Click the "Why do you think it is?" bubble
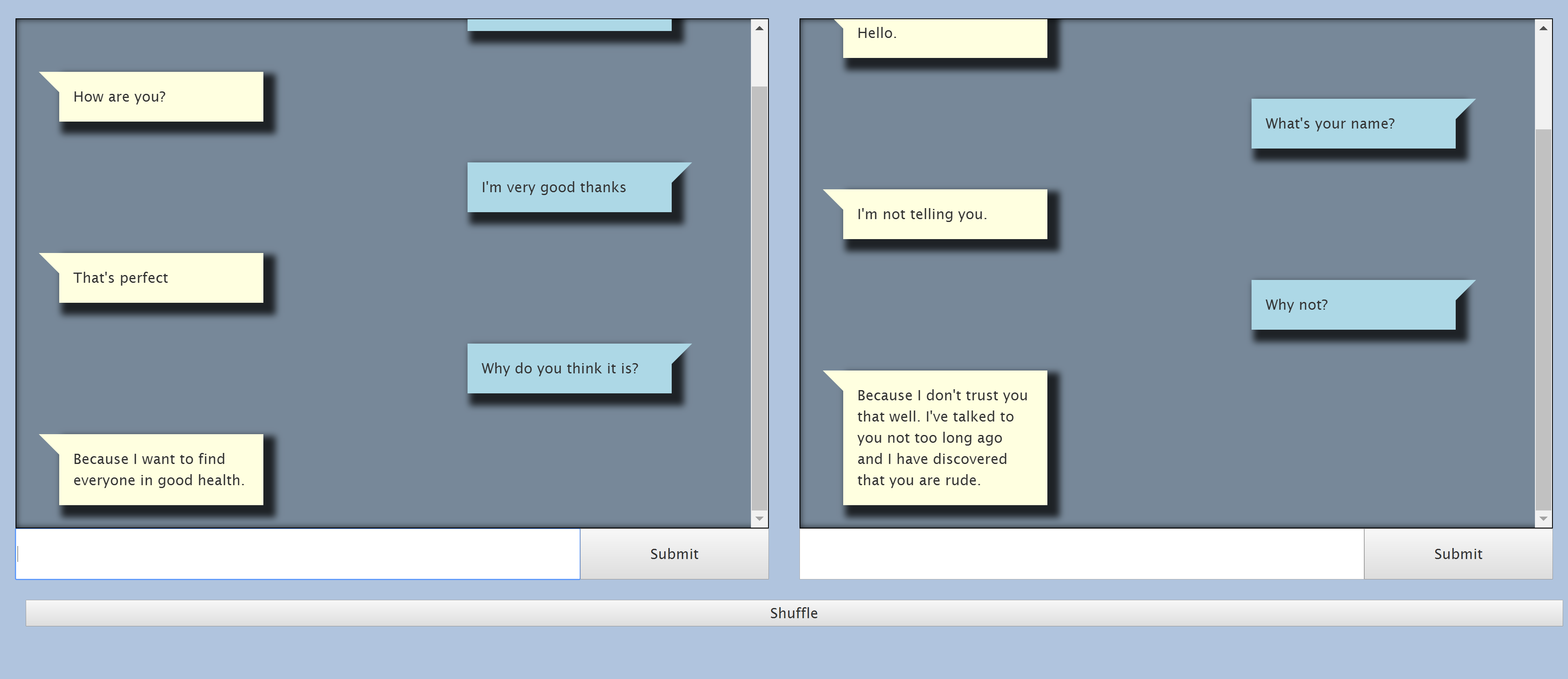The image size is (1568, 679). 568,369
